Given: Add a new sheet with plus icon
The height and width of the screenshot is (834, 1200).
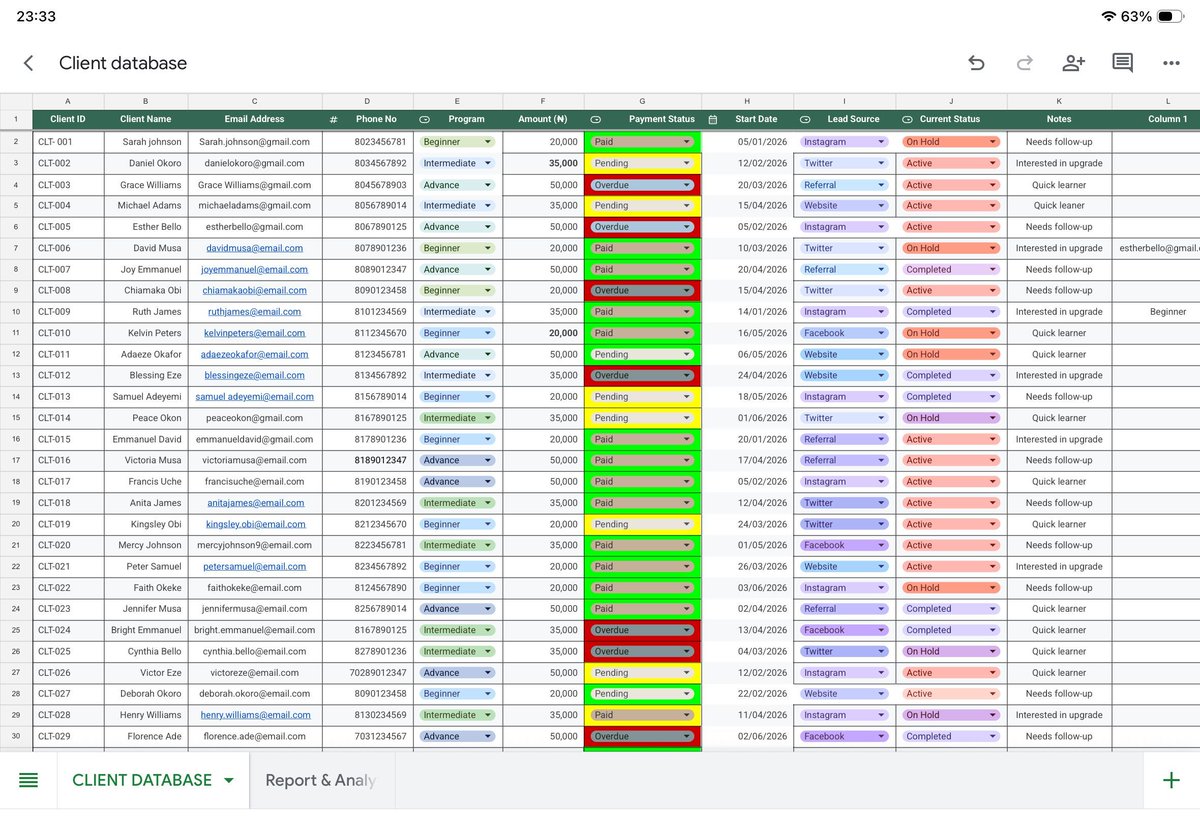Looking at the screenshot, I should pyautogui.click(x=1171, y=780).
